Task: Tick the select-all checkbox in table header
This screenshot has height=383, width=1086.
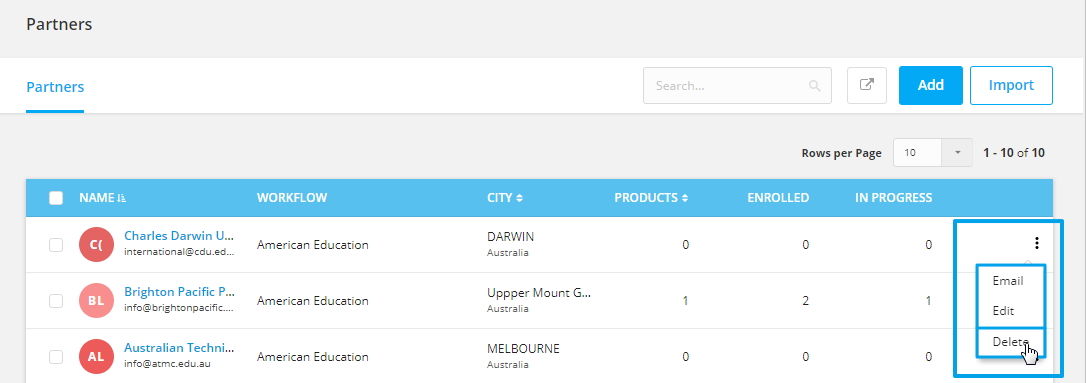Action: coord(56,198)
